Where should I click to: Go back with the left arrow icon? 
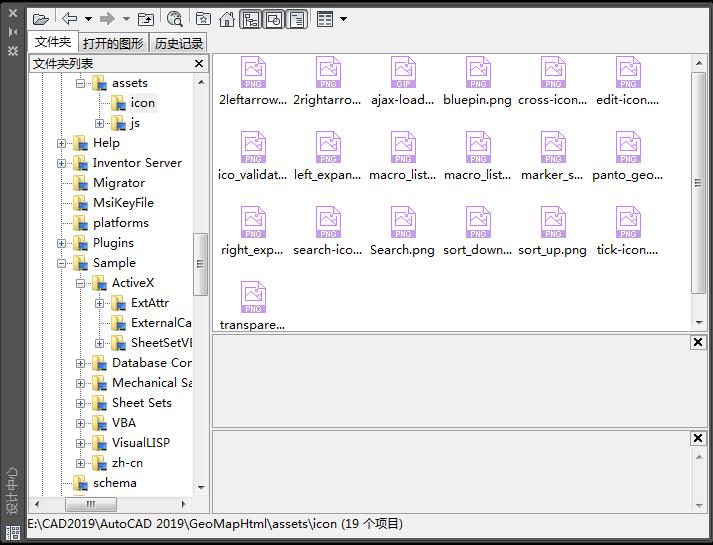coord(70,19)
